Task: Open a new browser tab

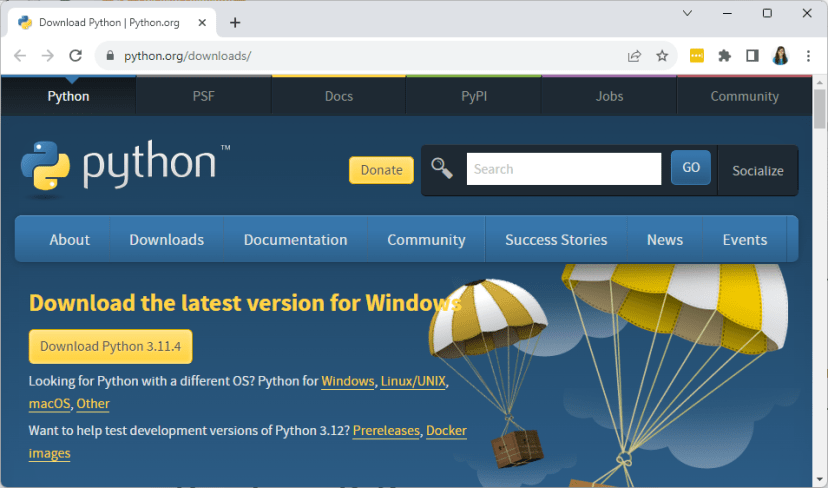Action: (x=235, y=22)
